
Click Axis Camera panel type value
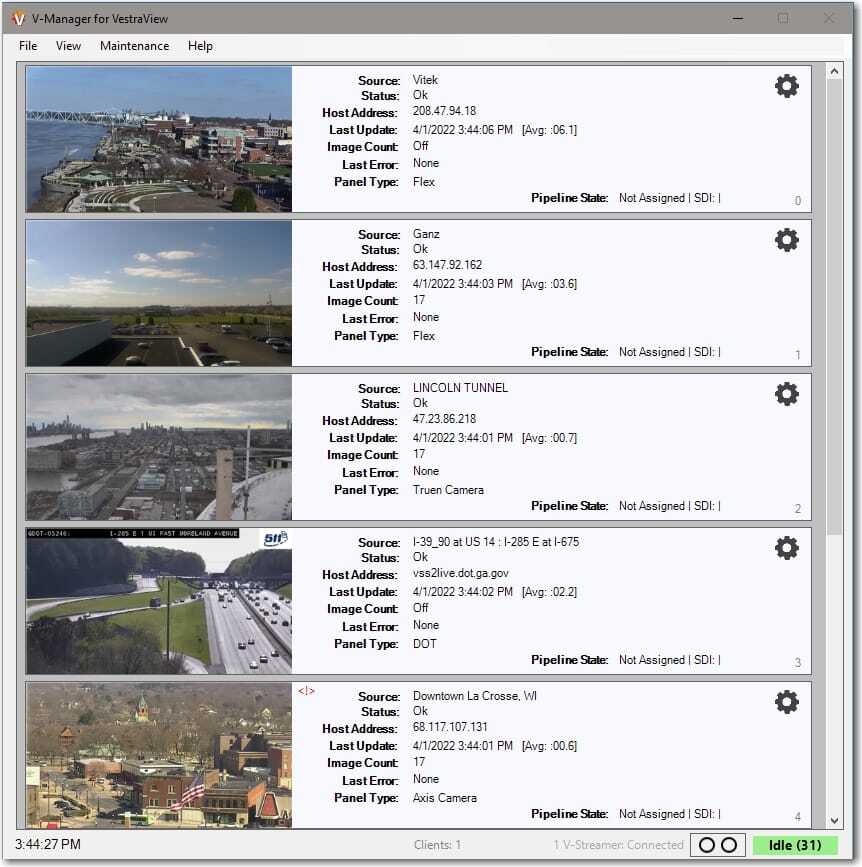tap(445, 798)
